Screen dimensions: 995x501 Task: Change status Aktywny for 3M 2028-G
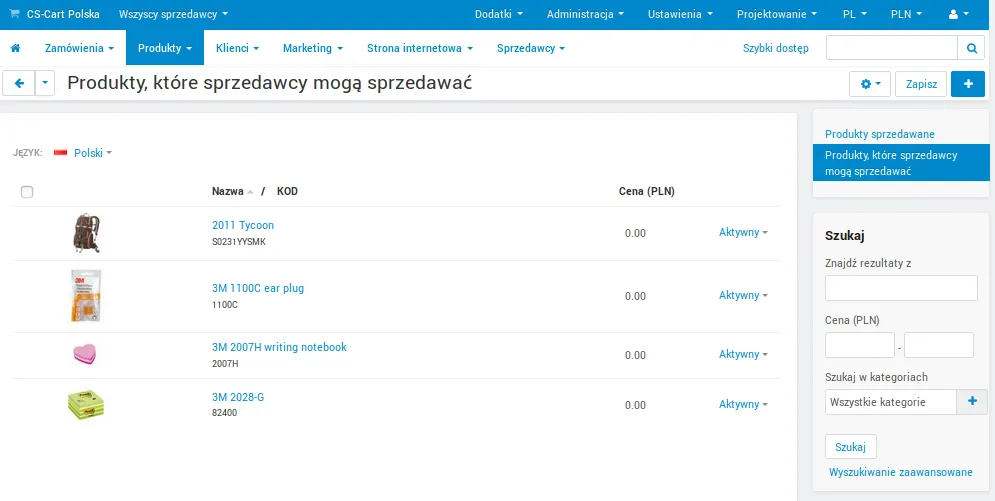coord(743,404)
